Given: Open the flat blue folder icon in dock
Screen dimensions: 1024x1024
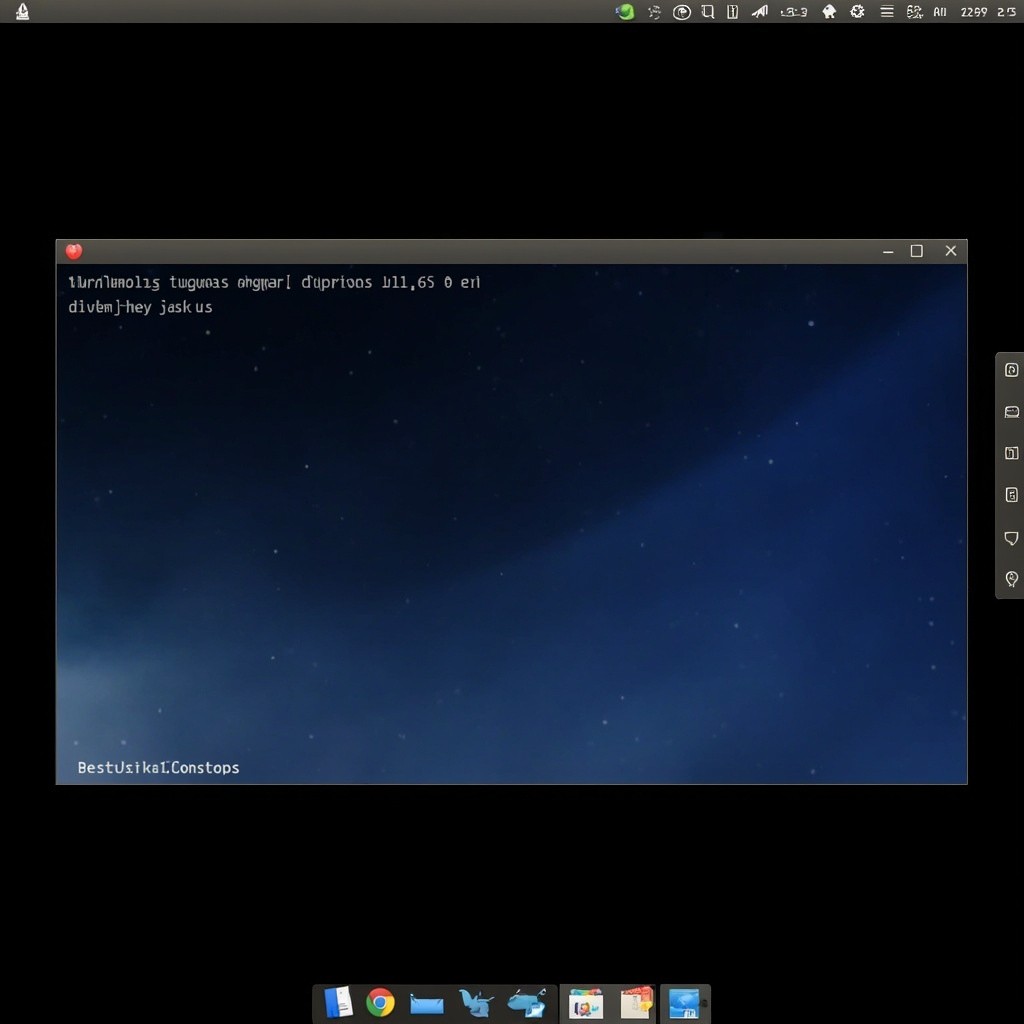Looking at the screenshot, I should point(427,1003).
